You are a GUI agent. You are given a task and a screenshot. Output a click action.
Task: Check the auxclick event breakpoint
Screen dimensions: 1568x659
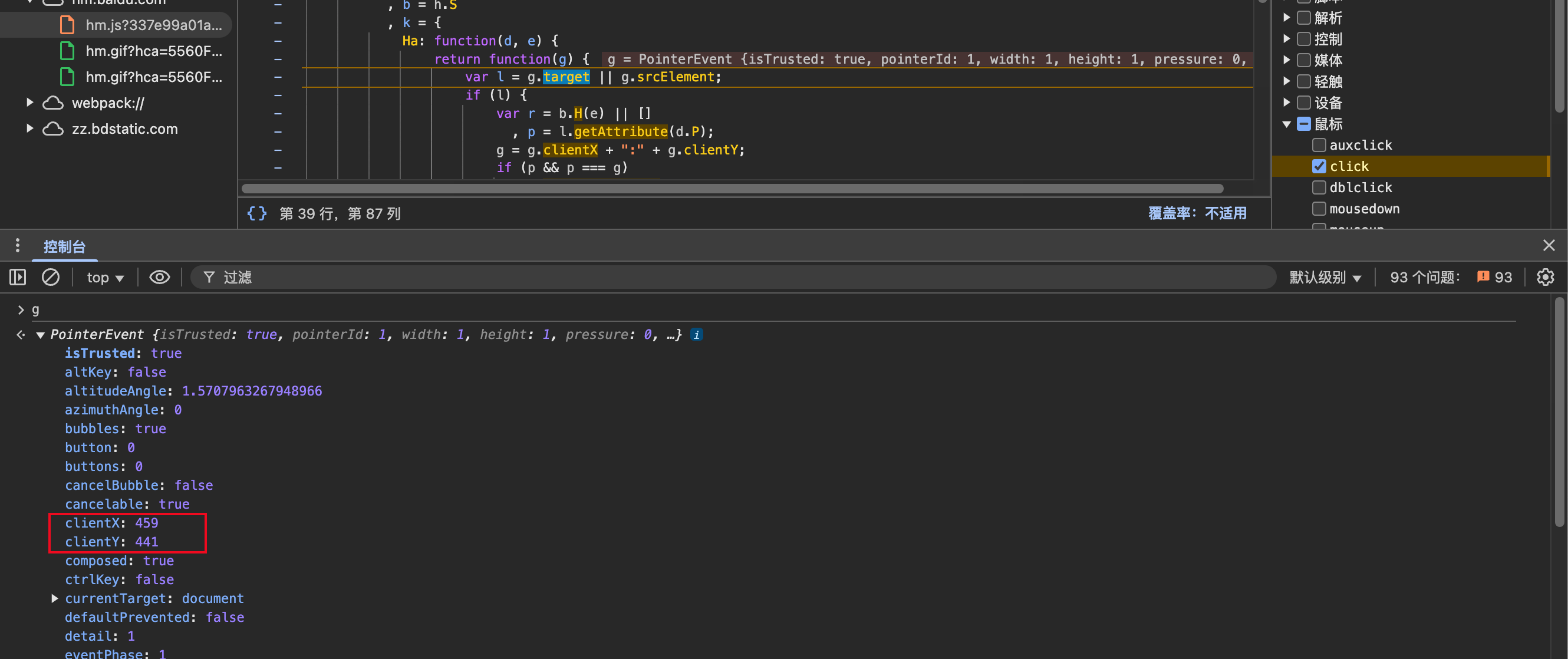pos(1319,145)
